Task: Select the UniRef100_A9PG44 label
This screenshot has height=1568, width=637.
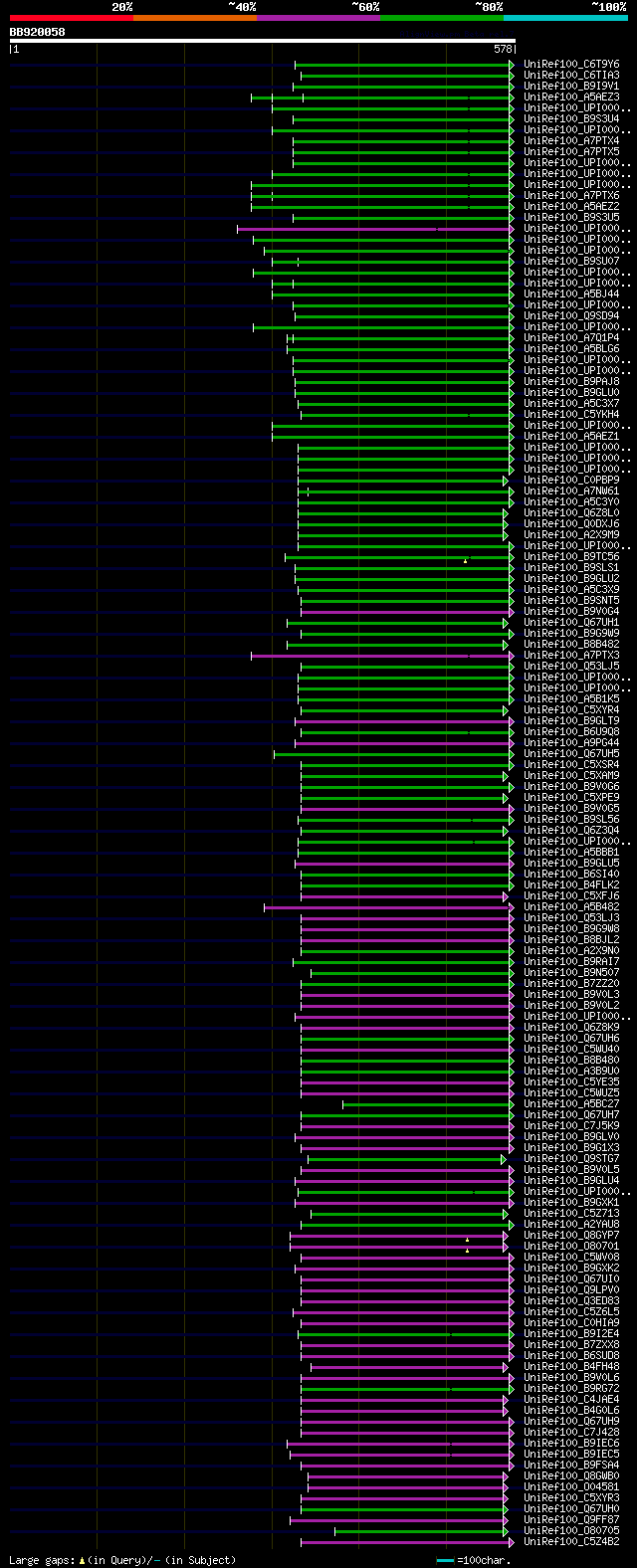Action: coord(572,743)
